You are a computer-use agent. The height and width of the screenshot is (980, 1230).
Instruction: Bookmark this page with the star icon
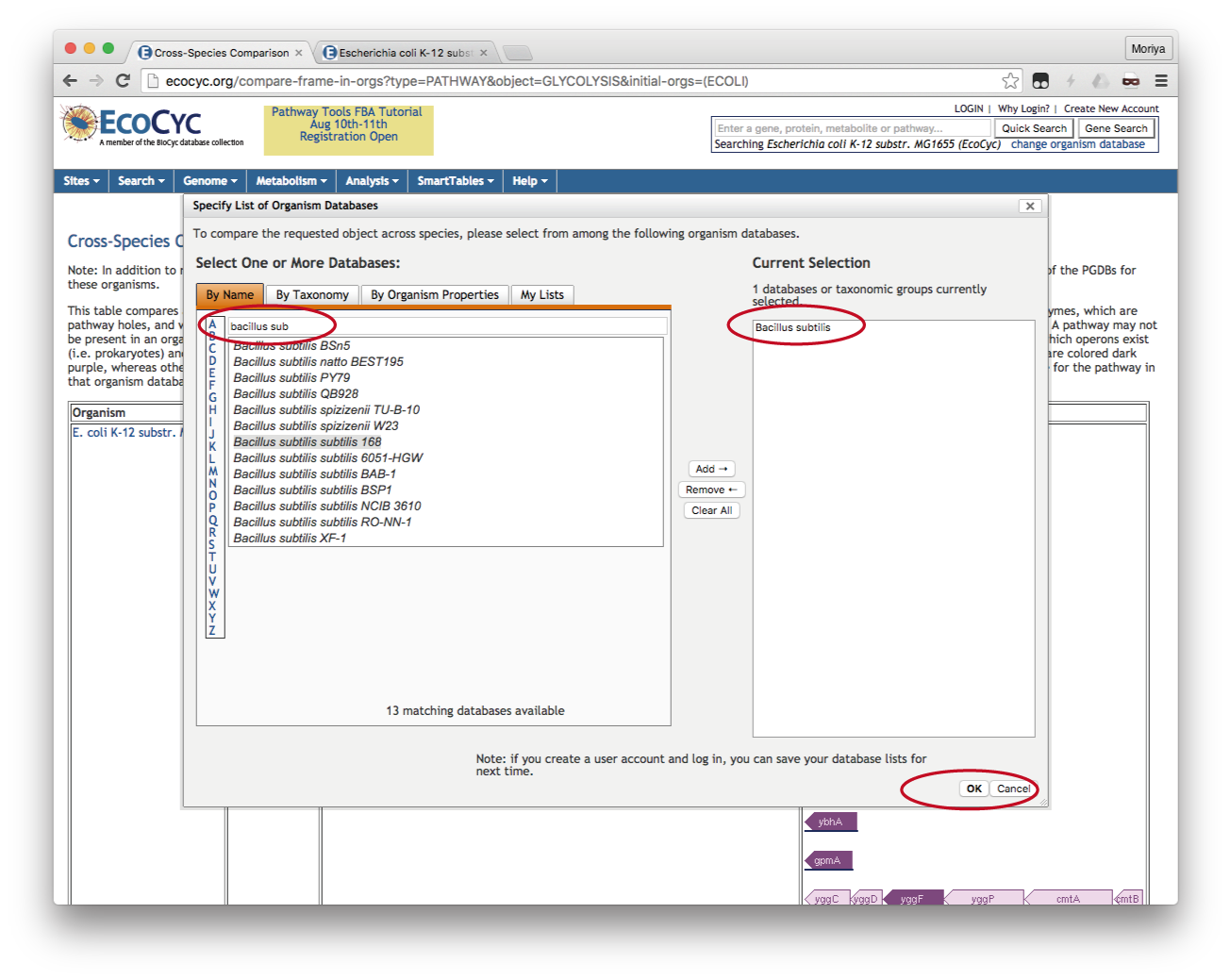pos(1010,81)
